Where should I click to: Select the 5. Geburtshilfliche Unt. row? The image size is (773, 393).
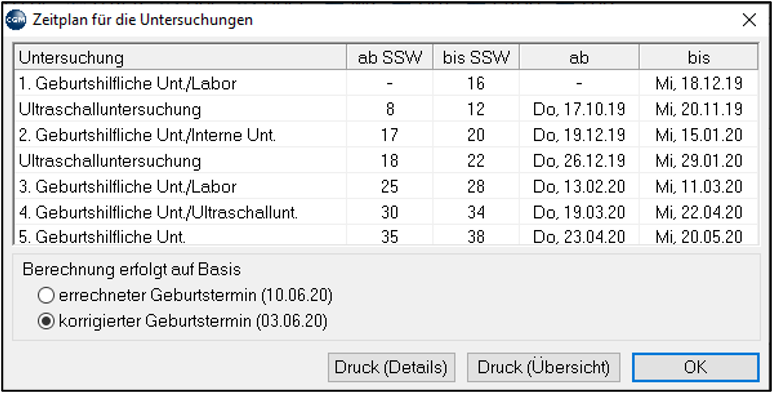386,236
